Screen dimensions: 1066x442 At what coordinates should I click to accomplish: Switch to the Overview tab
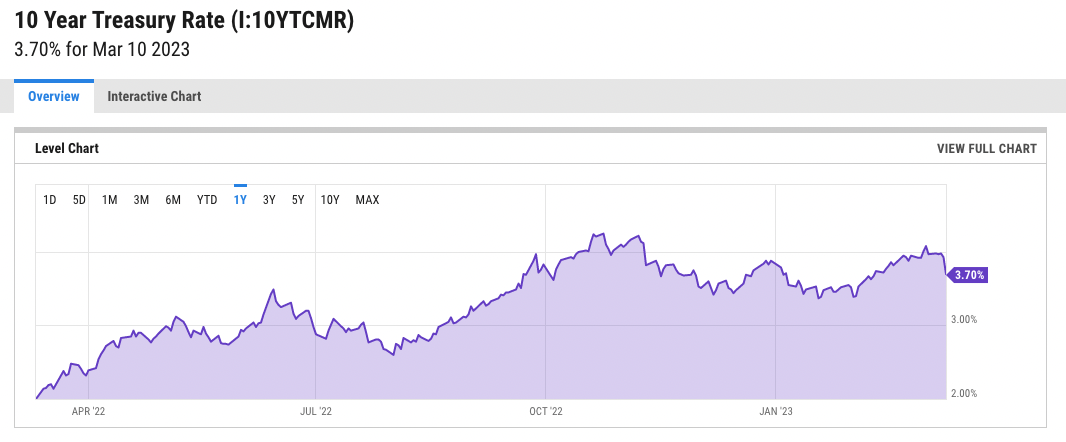54,97
